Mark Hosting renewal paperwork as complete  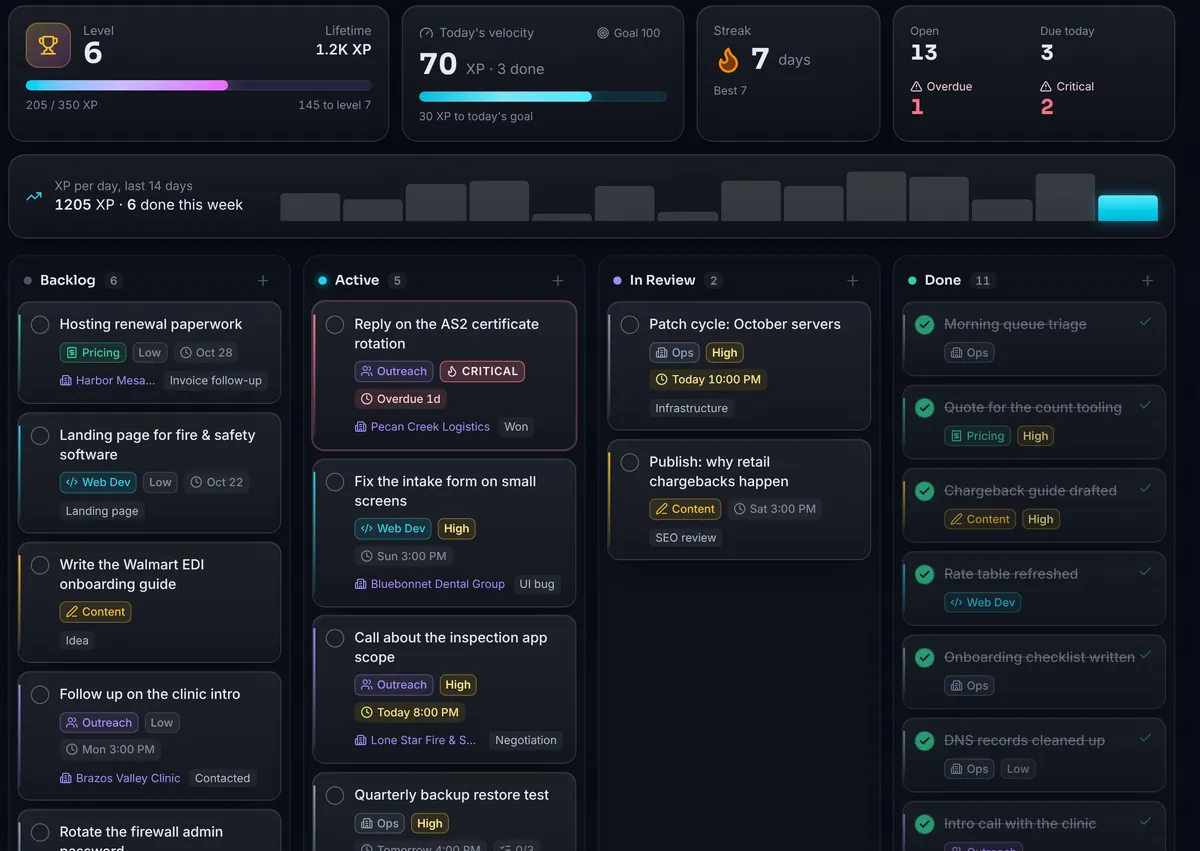click(x=40, y=325)
